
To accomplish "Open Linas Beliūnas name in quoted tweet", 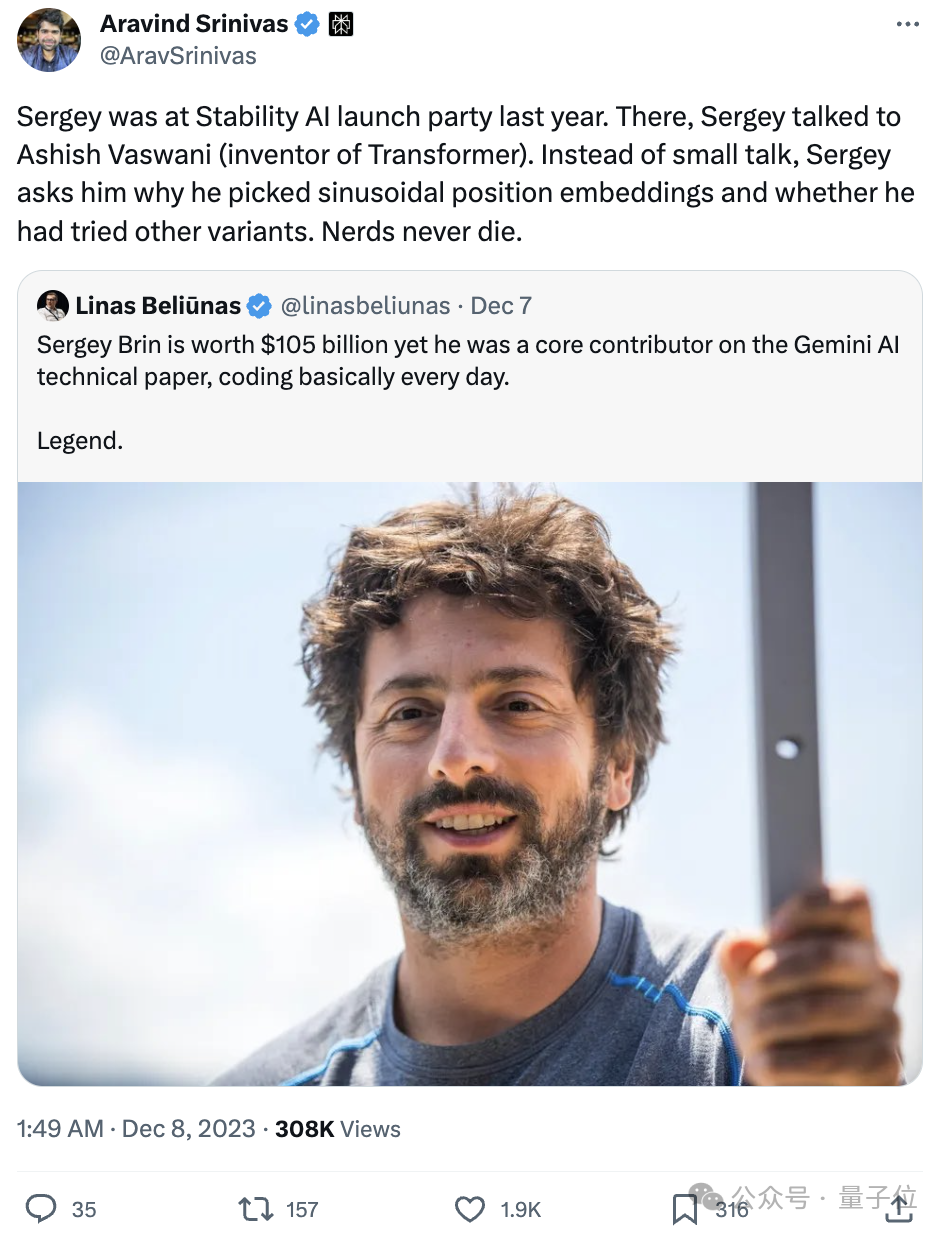I will [x=158, y=305].
